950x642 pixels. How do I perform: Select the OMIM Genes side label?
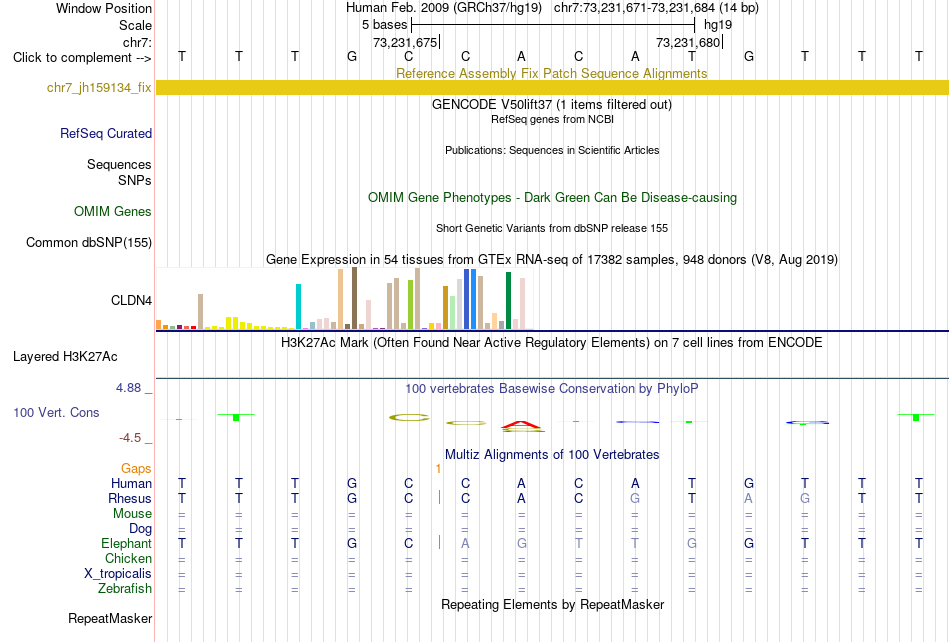[112, 211]
